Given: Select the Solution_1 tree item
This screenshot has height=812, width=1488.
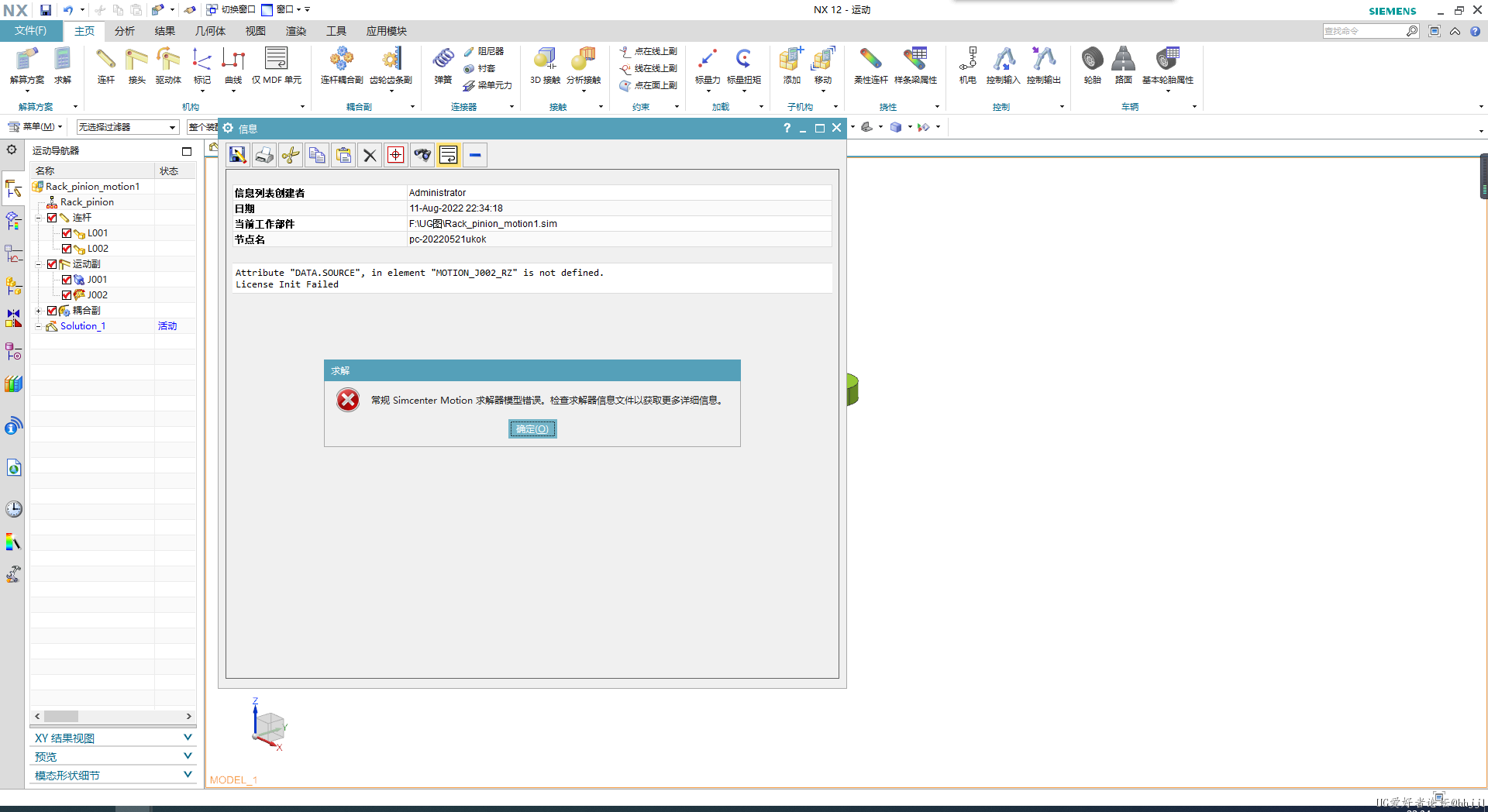Looking at the screenshot, I should click(82, 326).
